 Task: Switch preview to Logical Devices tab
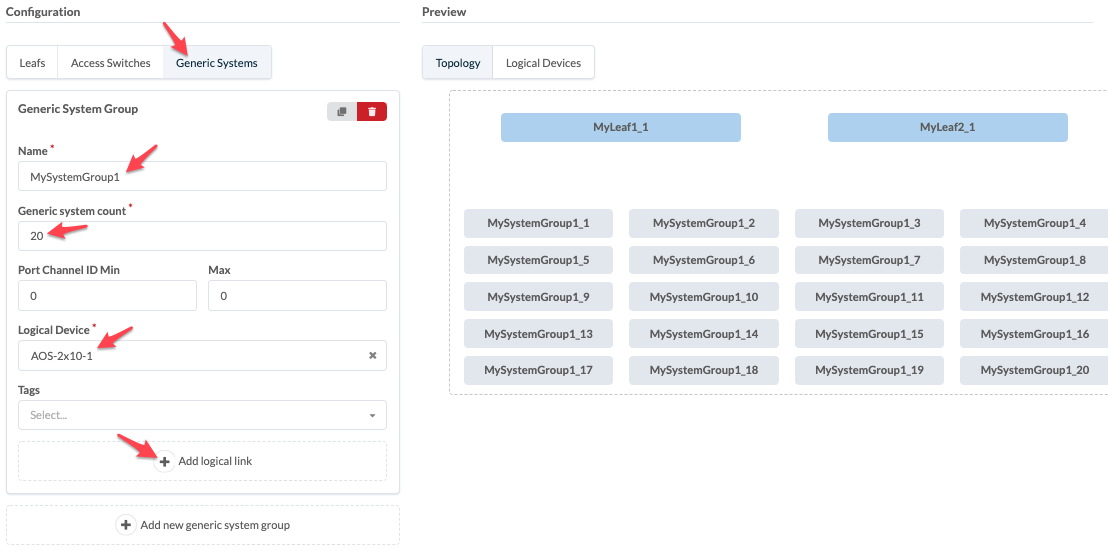coord(543,63)
